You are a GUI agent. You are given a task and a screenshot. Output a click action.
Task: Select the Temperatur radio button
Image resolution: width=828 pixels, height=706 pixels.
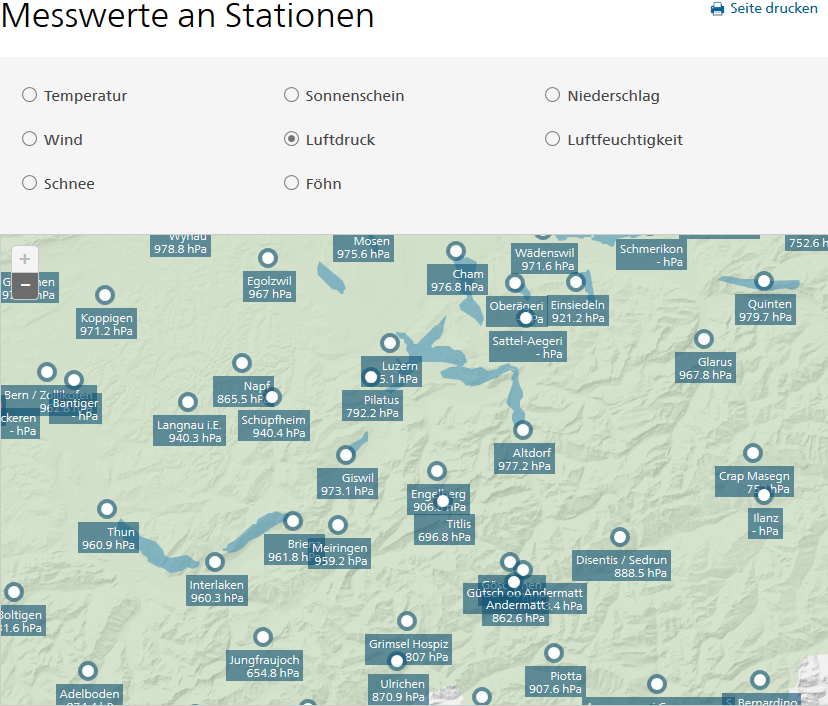pos(30,95)
